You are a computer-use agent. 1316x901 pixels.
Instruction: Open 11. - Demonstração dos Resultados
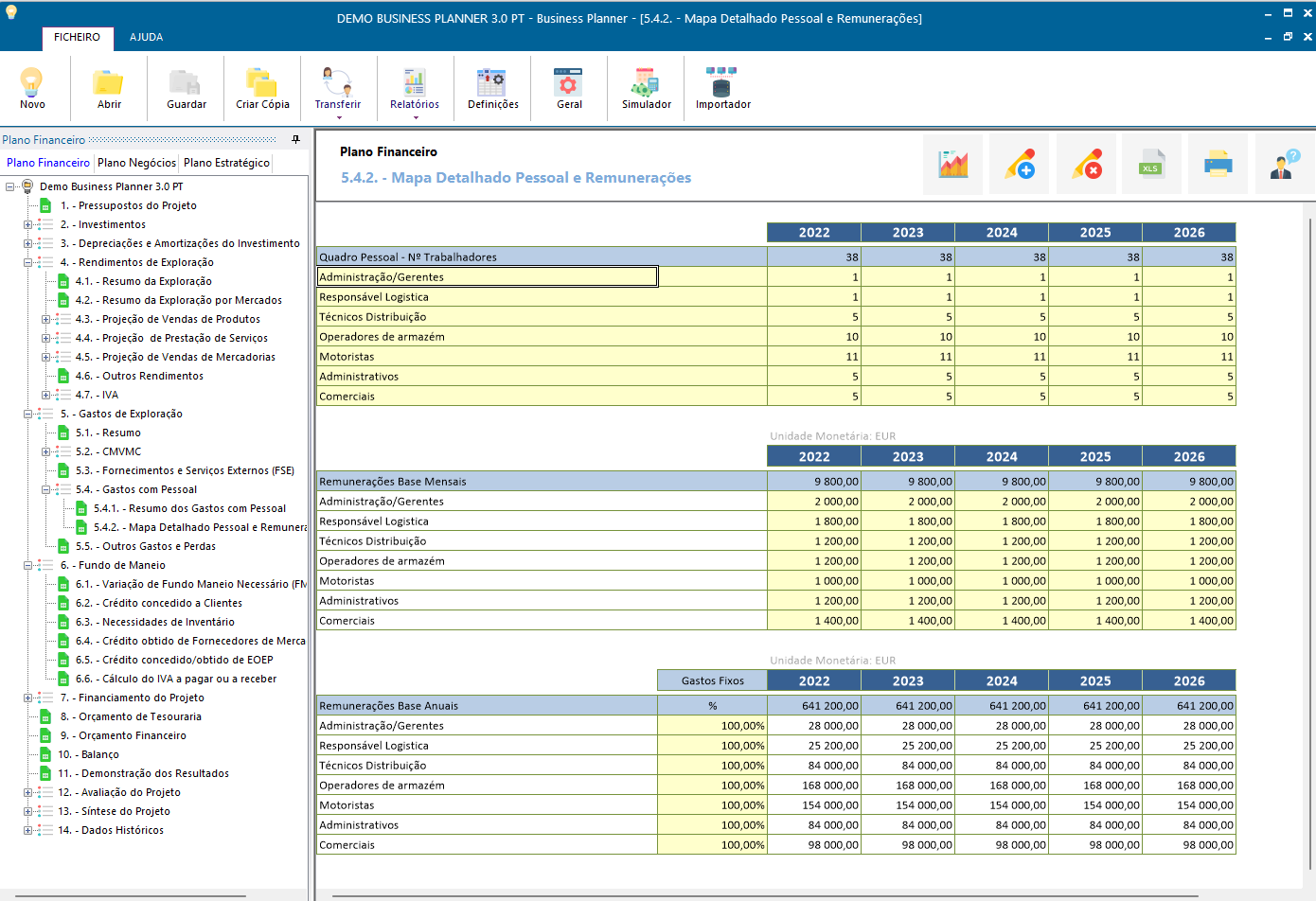point(143,773)
